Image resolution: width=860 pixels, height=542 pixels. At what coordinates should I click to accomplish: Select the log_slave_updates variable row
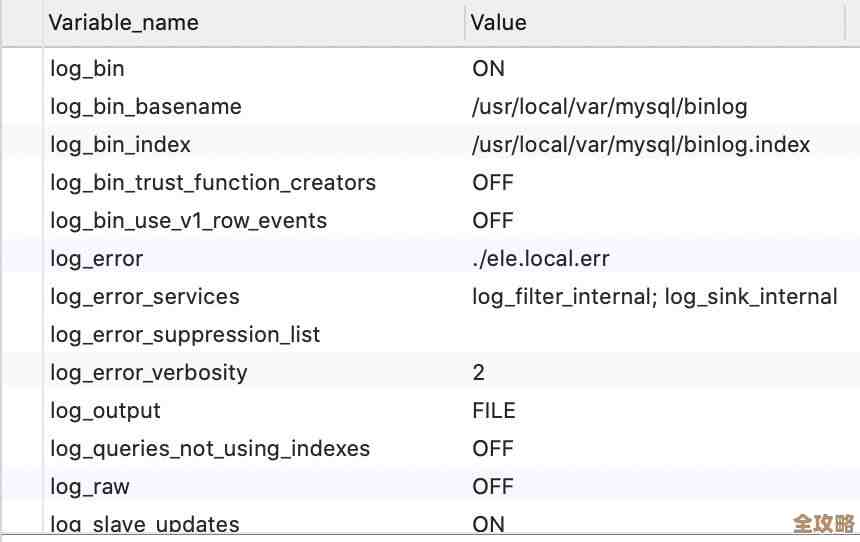click(x=145, y=524)
